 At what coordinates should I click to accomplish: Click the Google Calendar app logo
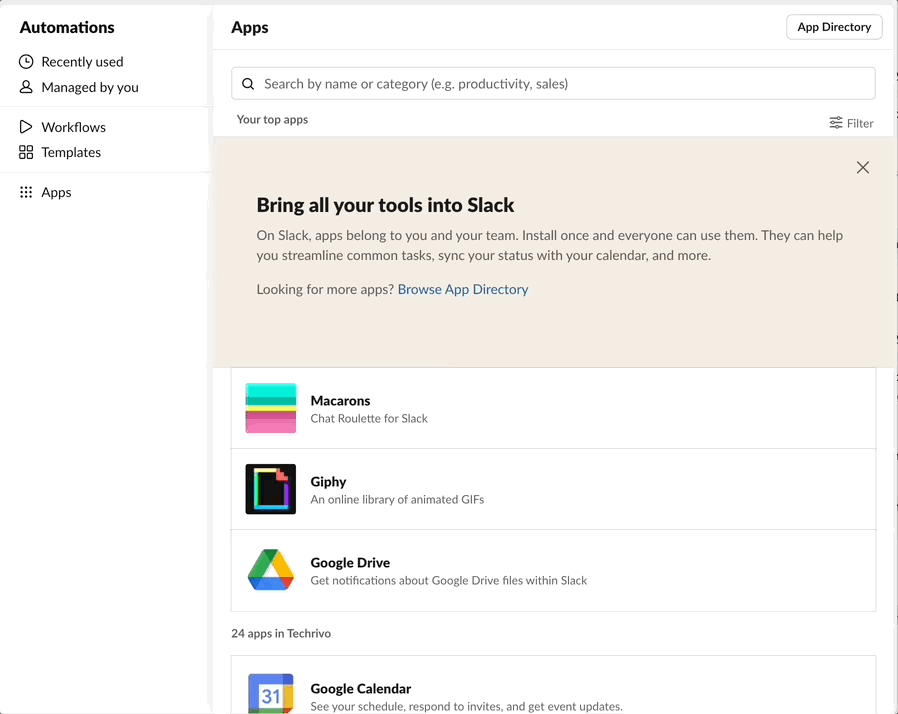click(x=271, y=693)
